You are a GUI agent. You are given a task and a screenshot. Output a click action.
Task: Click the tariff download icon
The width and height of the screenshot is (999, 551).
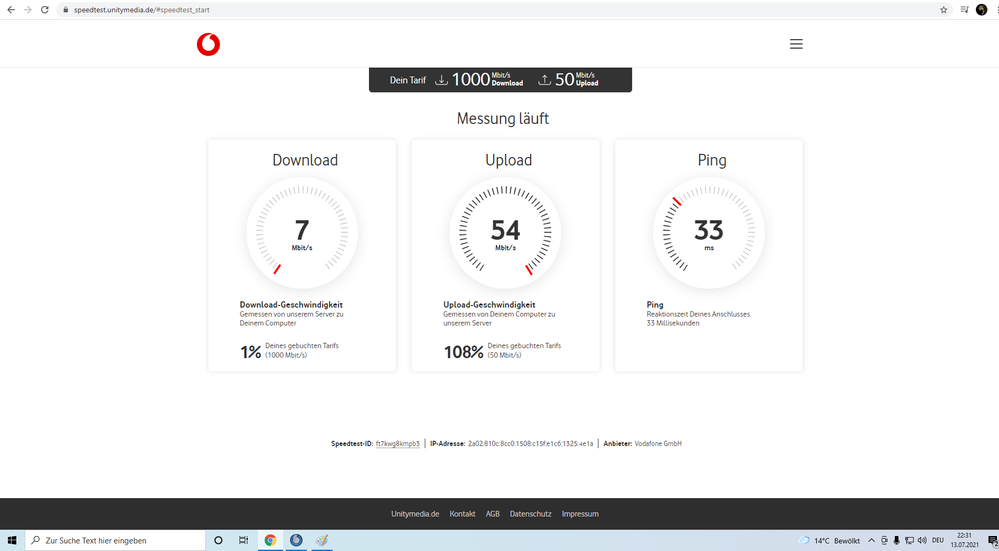[x=442, y=80]
